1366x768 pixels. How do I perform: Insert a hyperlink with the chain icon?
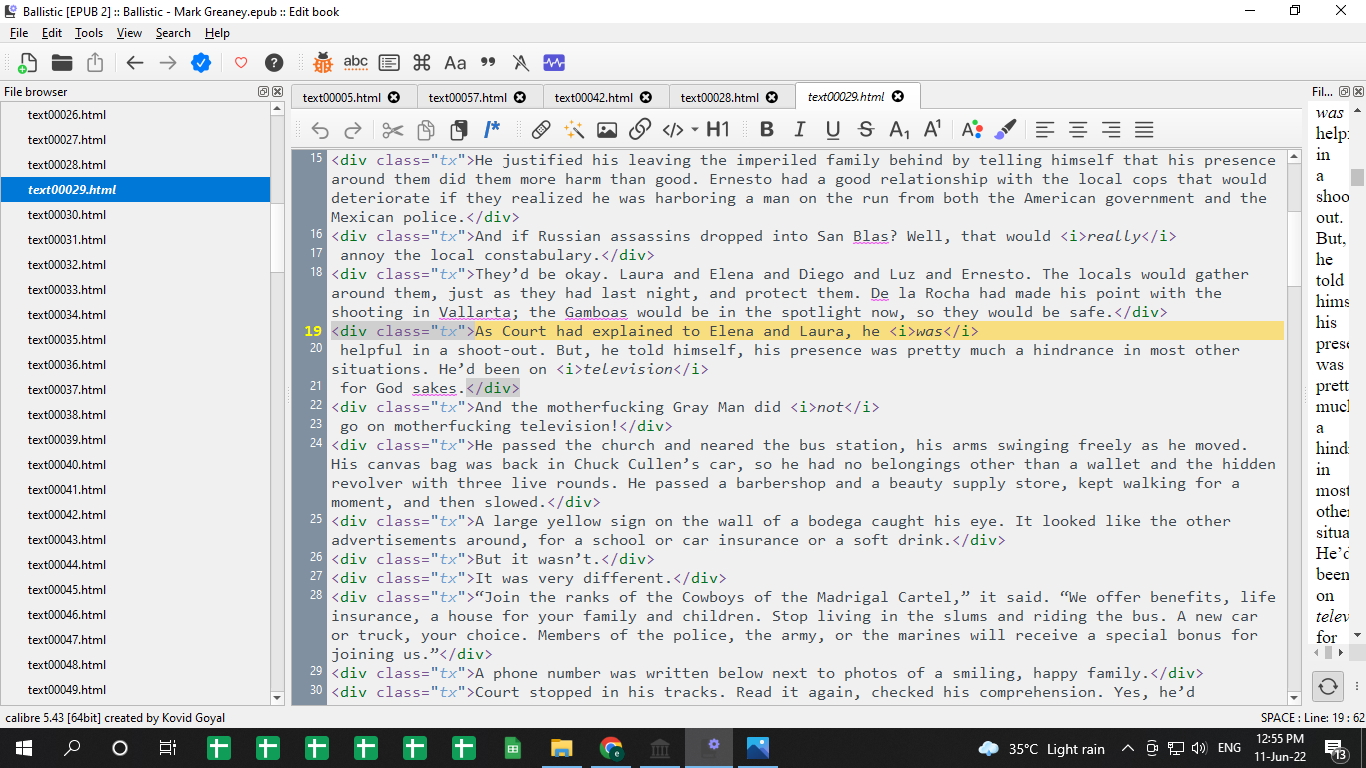(640, 130)
